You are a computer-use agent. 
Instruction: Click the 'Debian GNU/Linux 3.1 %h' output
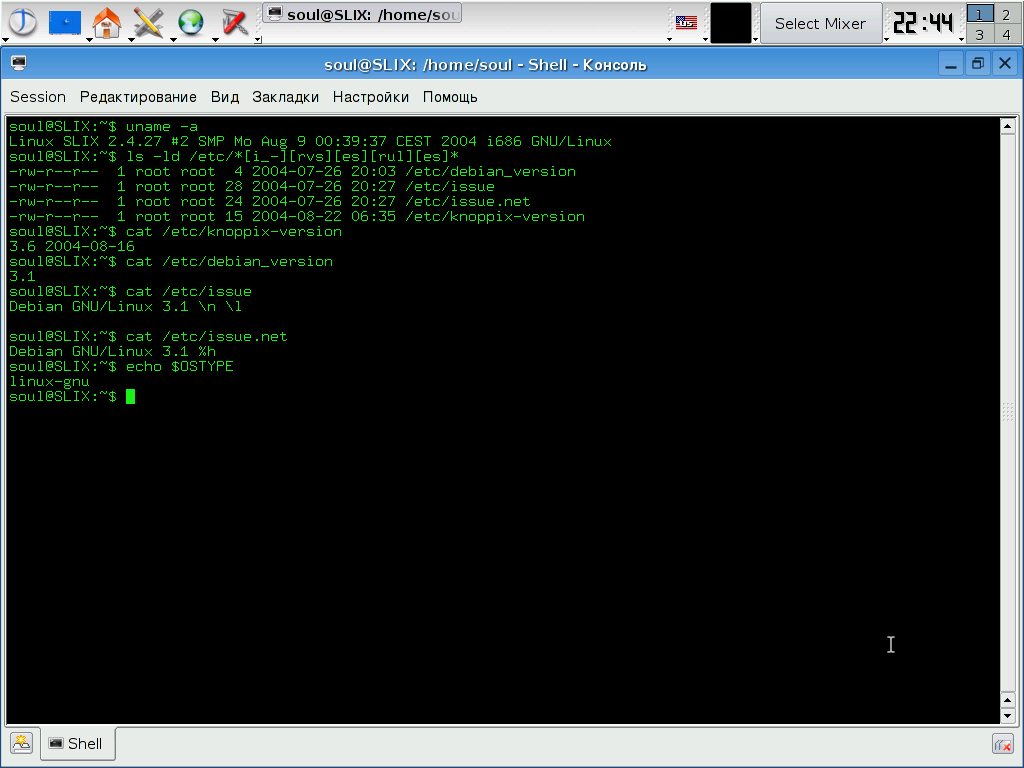[112, 352]
